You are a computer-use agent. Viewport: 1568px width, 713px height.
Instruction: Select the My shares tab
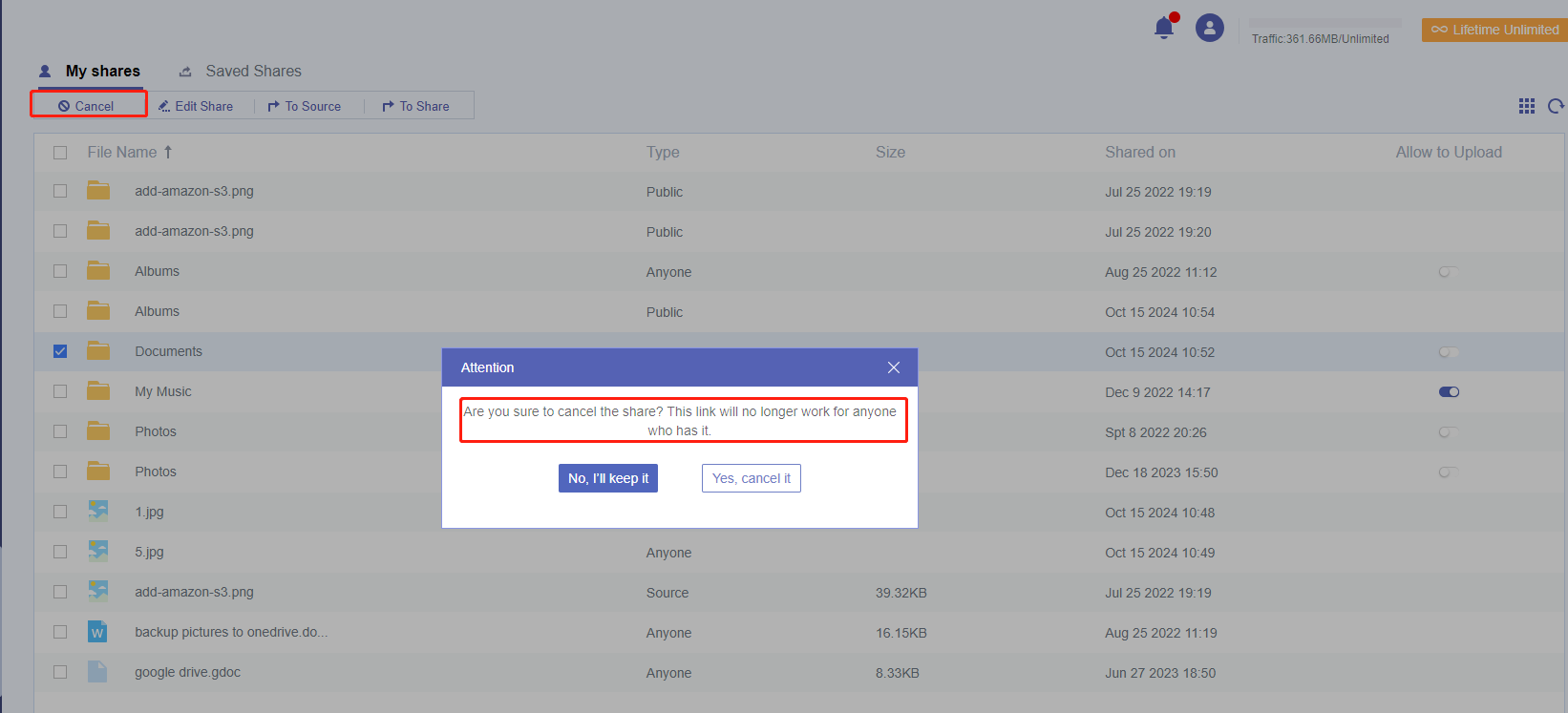(102, 72)
